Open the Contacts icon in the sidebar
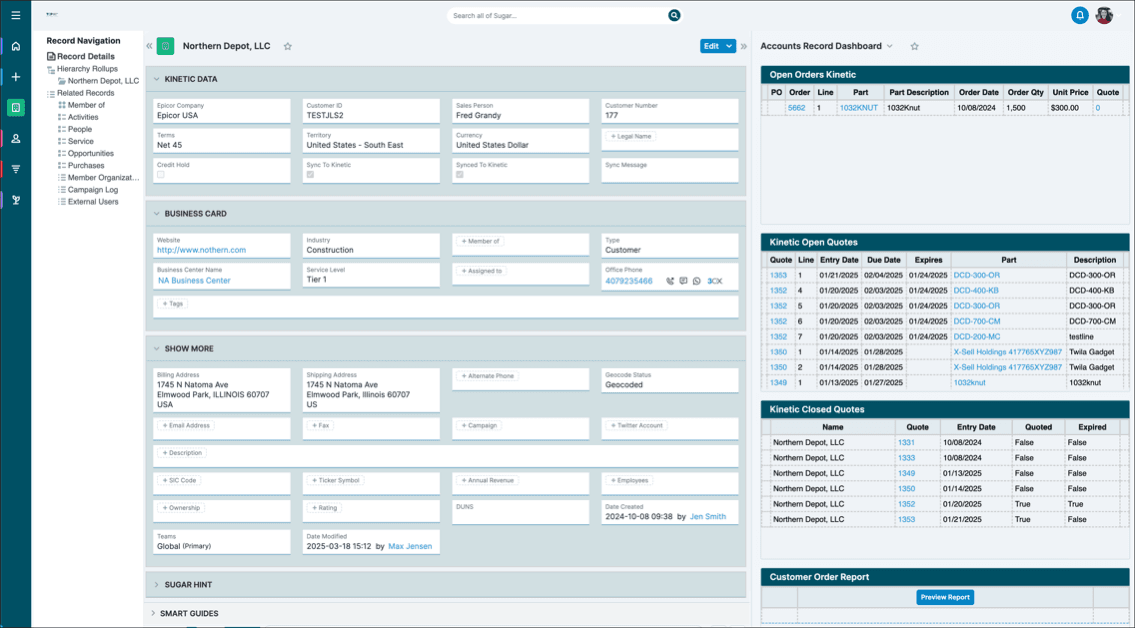Screen dimensions: 1135x628 pyautogui.click(x=16, y=138)
